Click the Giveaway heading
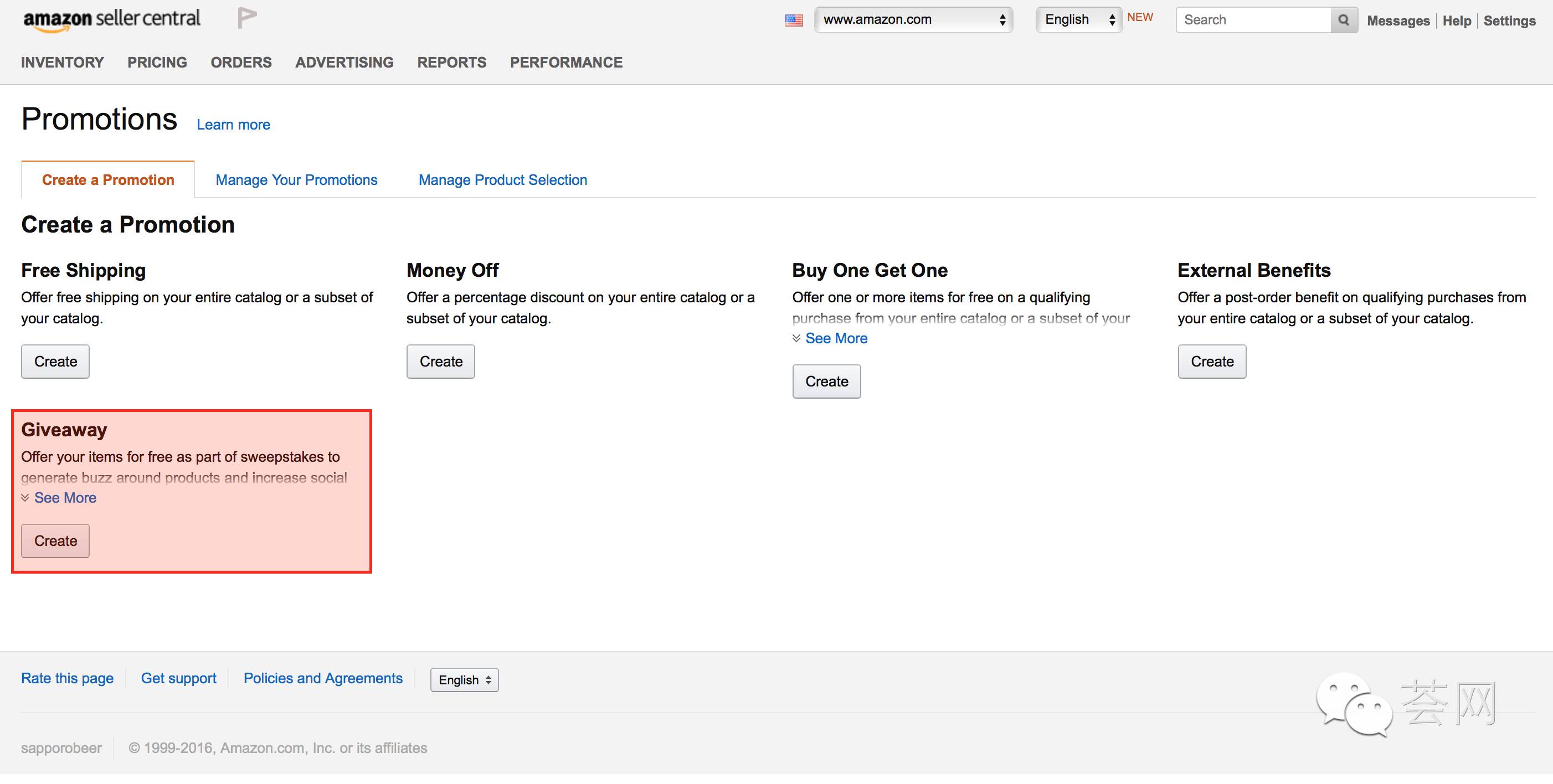This screenshot has height=784, width=1553. pyautogui.click(x=64, y=430)
